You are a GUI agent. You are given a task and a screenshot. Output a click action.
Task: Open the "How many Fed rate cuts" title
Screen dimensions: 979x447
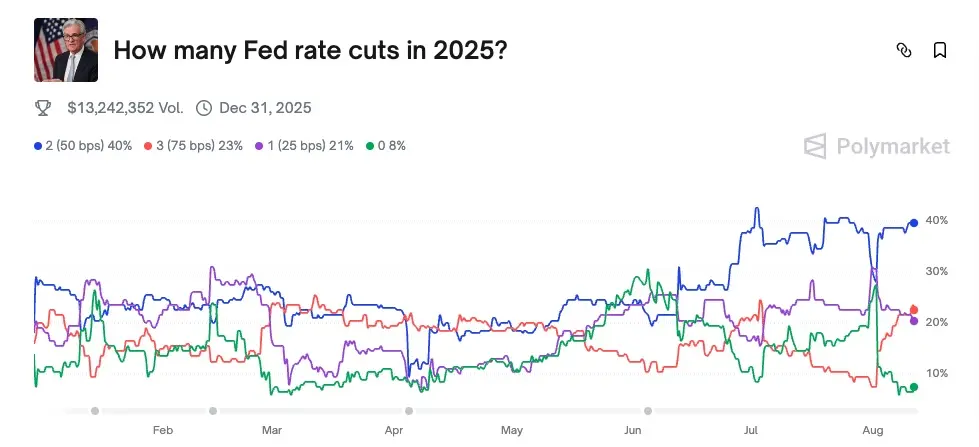tap(310, 50)
